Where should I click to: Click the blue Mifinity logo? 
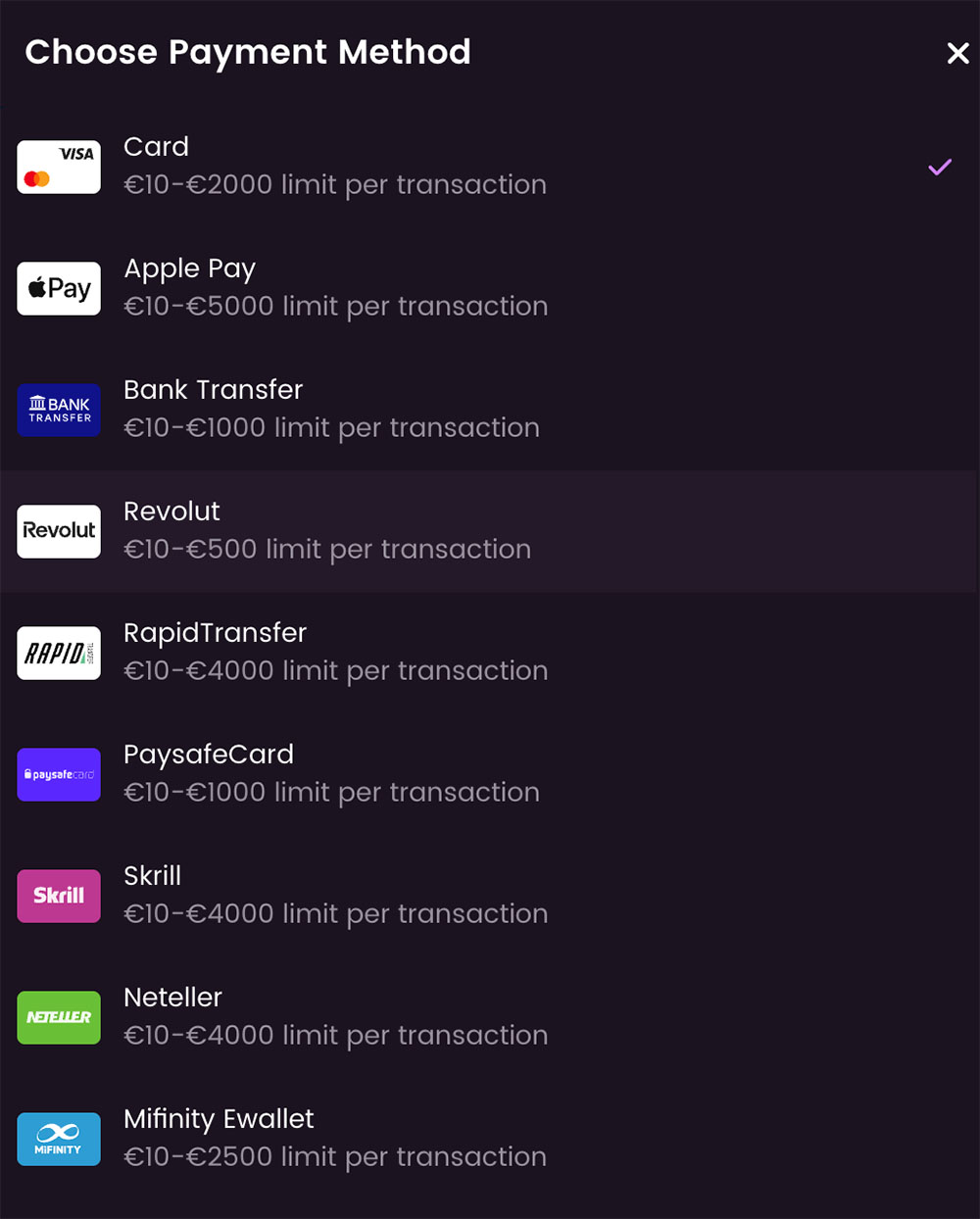click(x=59, y=1139)
